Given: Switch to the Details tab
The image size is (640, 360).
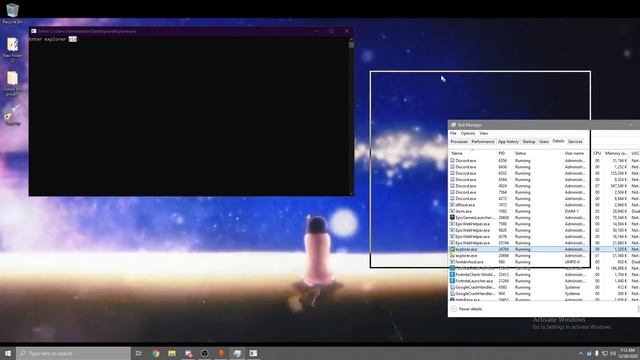Looking at the screenshot, I should (x=558, y=141).
